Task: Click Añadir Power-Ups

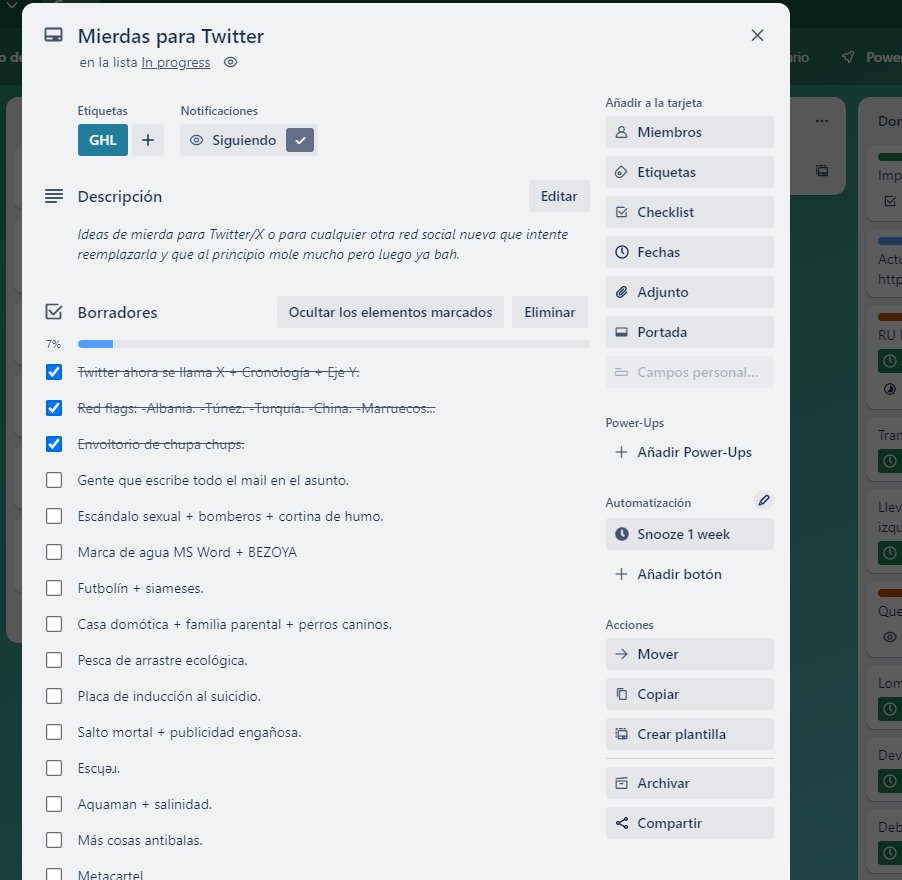Action: point(689,452)
